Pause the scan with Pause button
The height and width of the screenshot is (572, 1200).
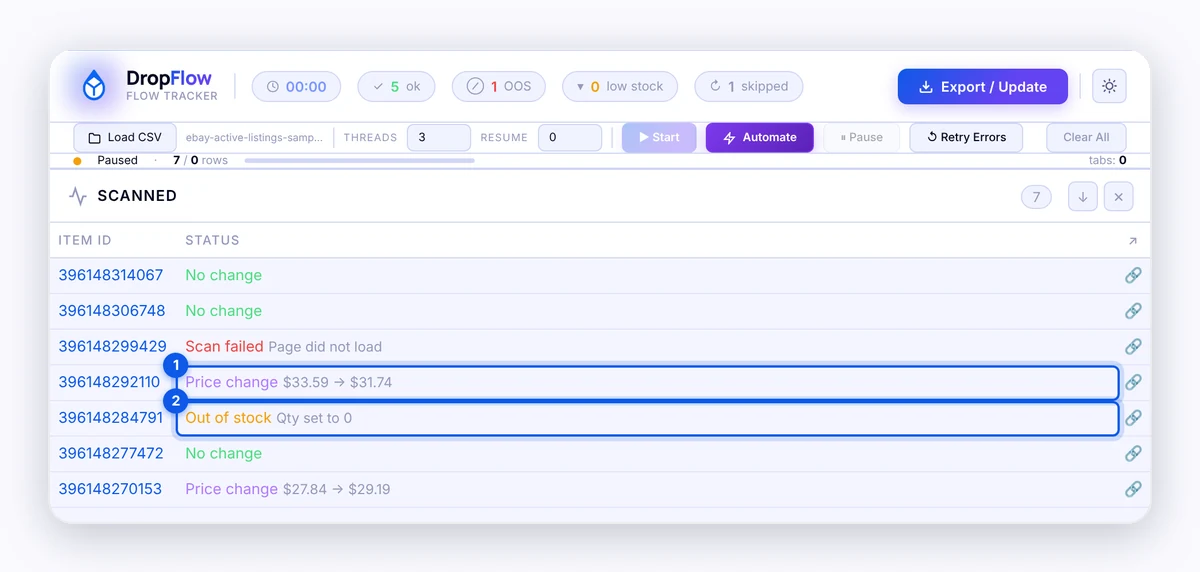[x=861, y=137]
